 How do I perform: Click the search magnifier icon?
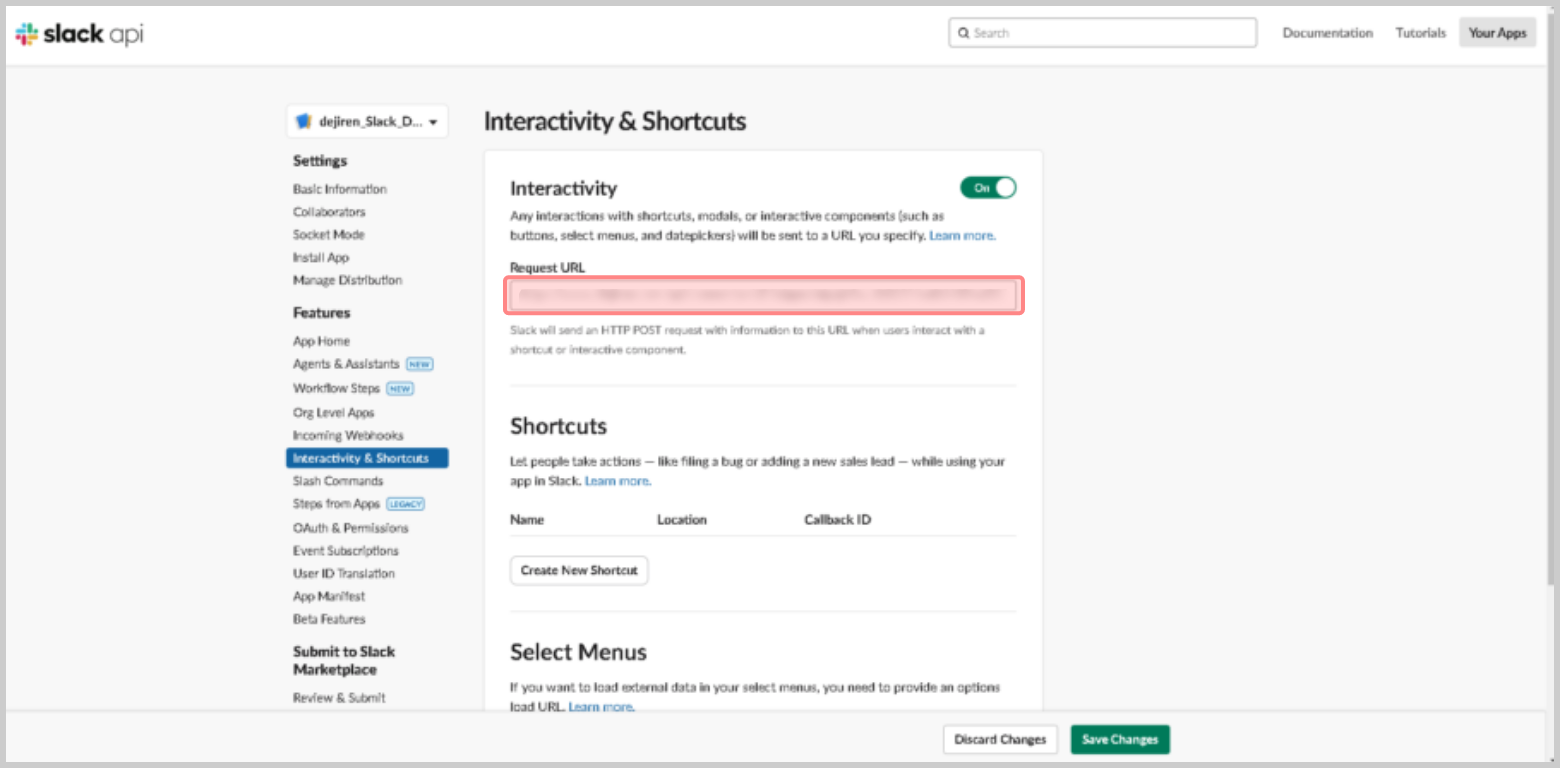(963, 33)
